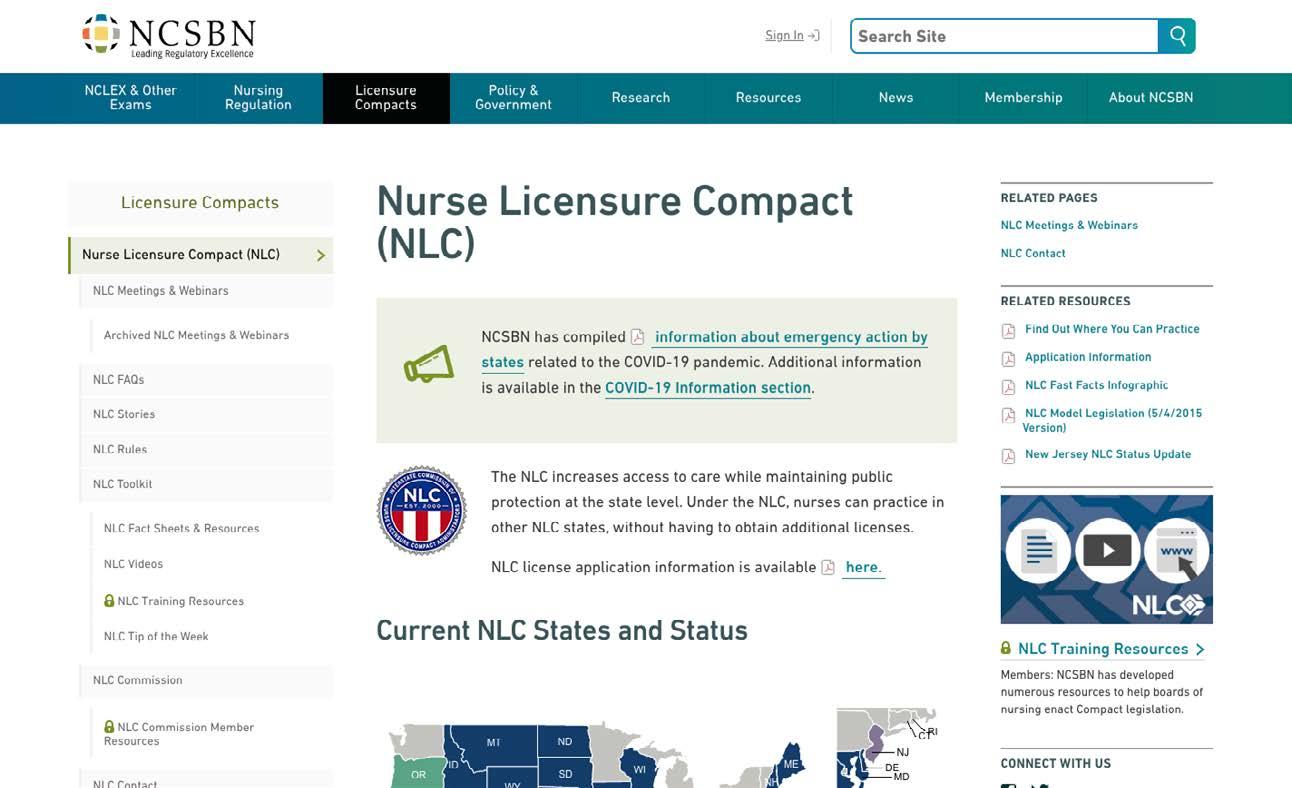Viewport: 1292px width, 788px height.
Task: Click inside the Search Site field
Action: click(1004, 36)
